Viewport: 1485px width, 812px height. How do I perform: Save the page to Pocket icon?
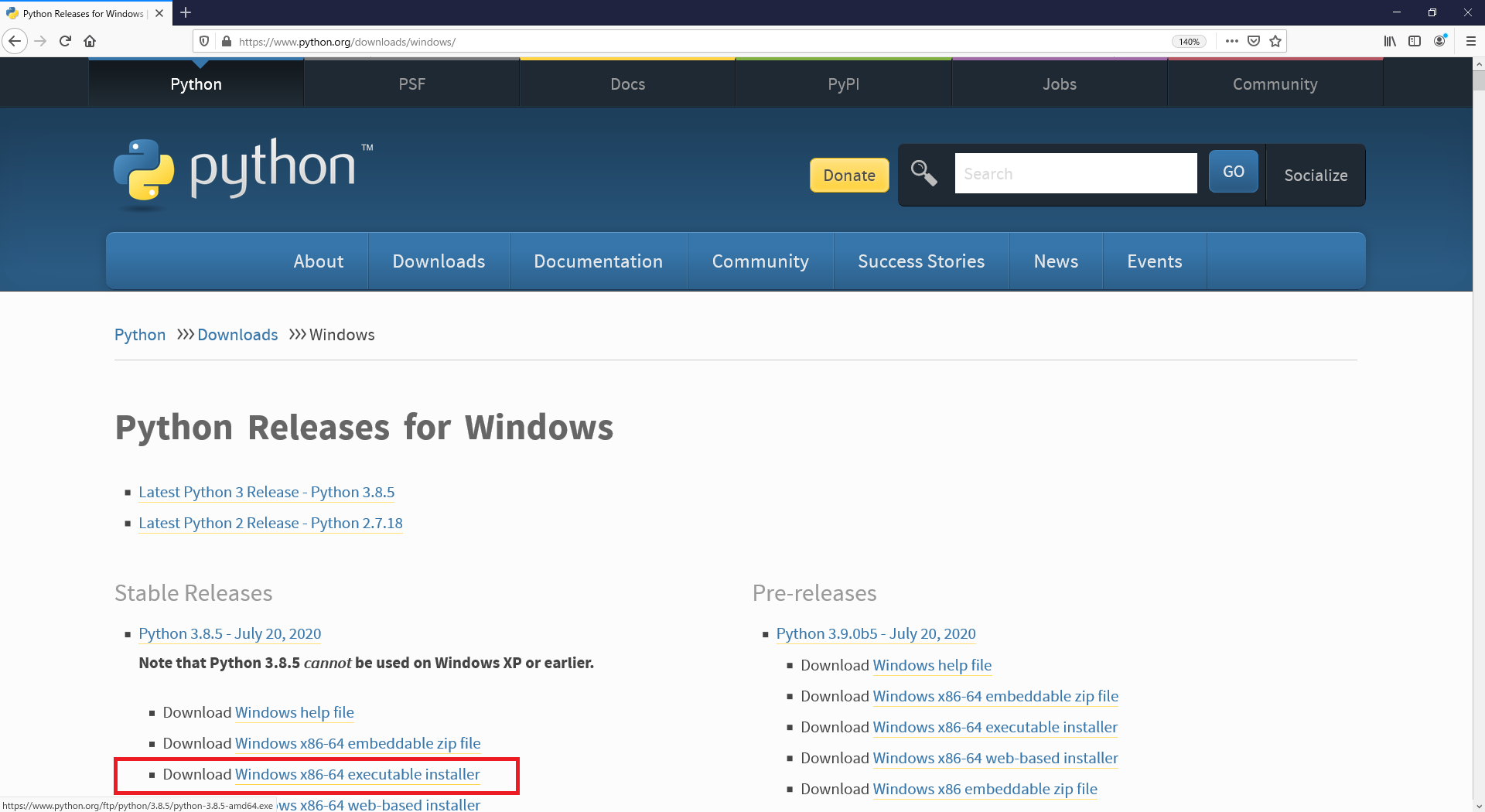(1254, 41)
